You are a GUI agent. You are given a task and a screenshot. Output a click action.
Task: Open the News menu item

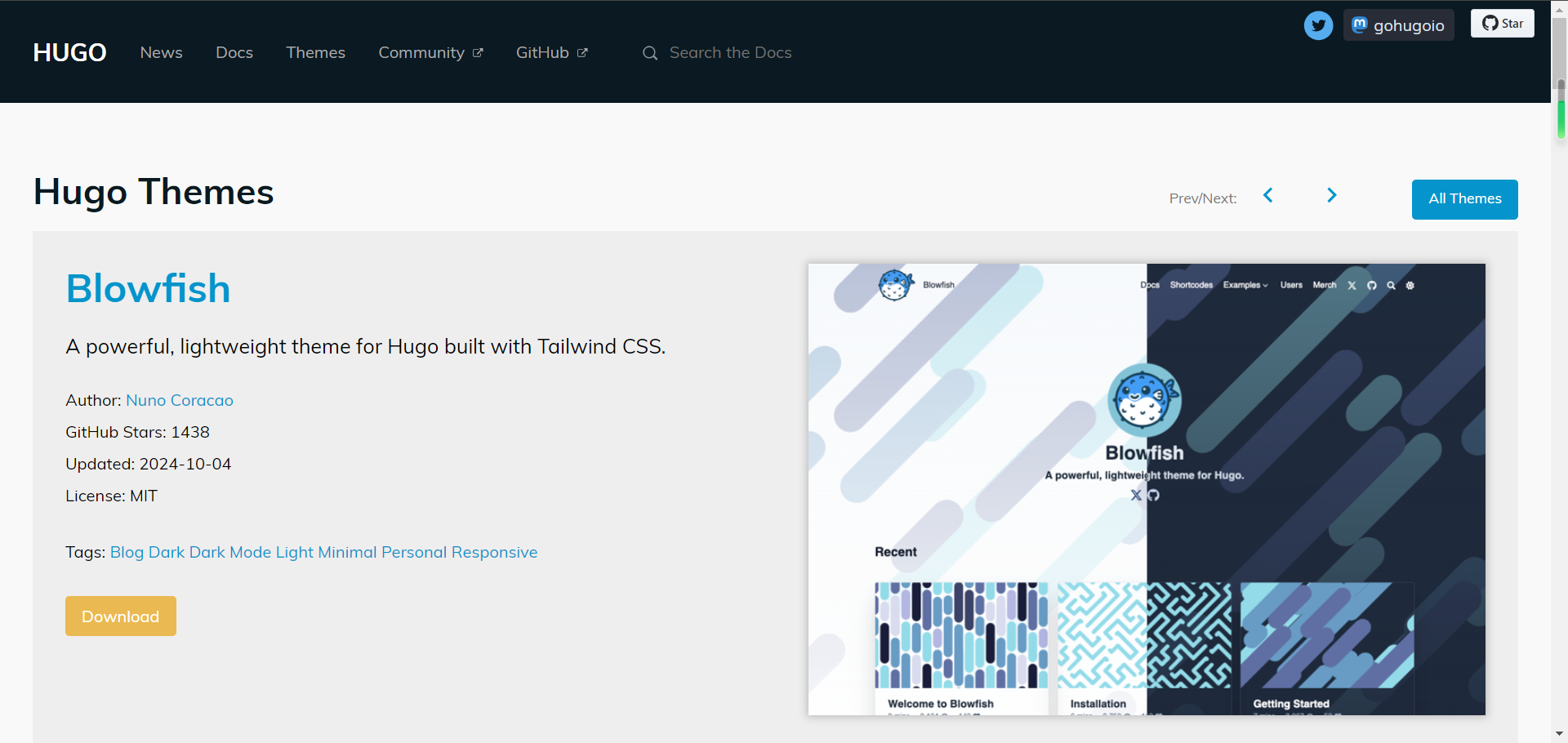tap(161, 52)
